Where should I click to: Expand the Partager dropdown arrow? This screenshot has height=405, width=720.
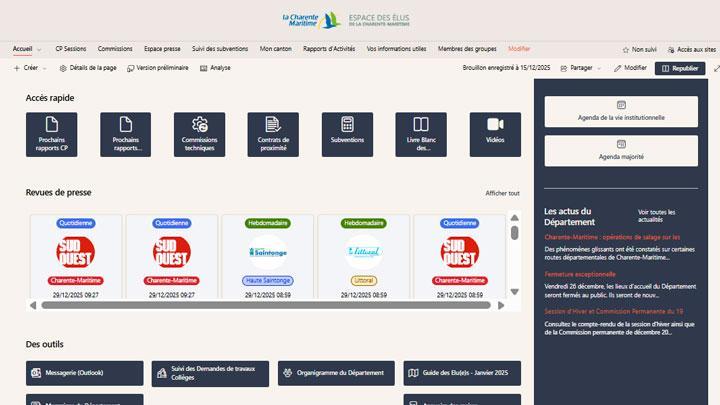click(x=599, y=68)
